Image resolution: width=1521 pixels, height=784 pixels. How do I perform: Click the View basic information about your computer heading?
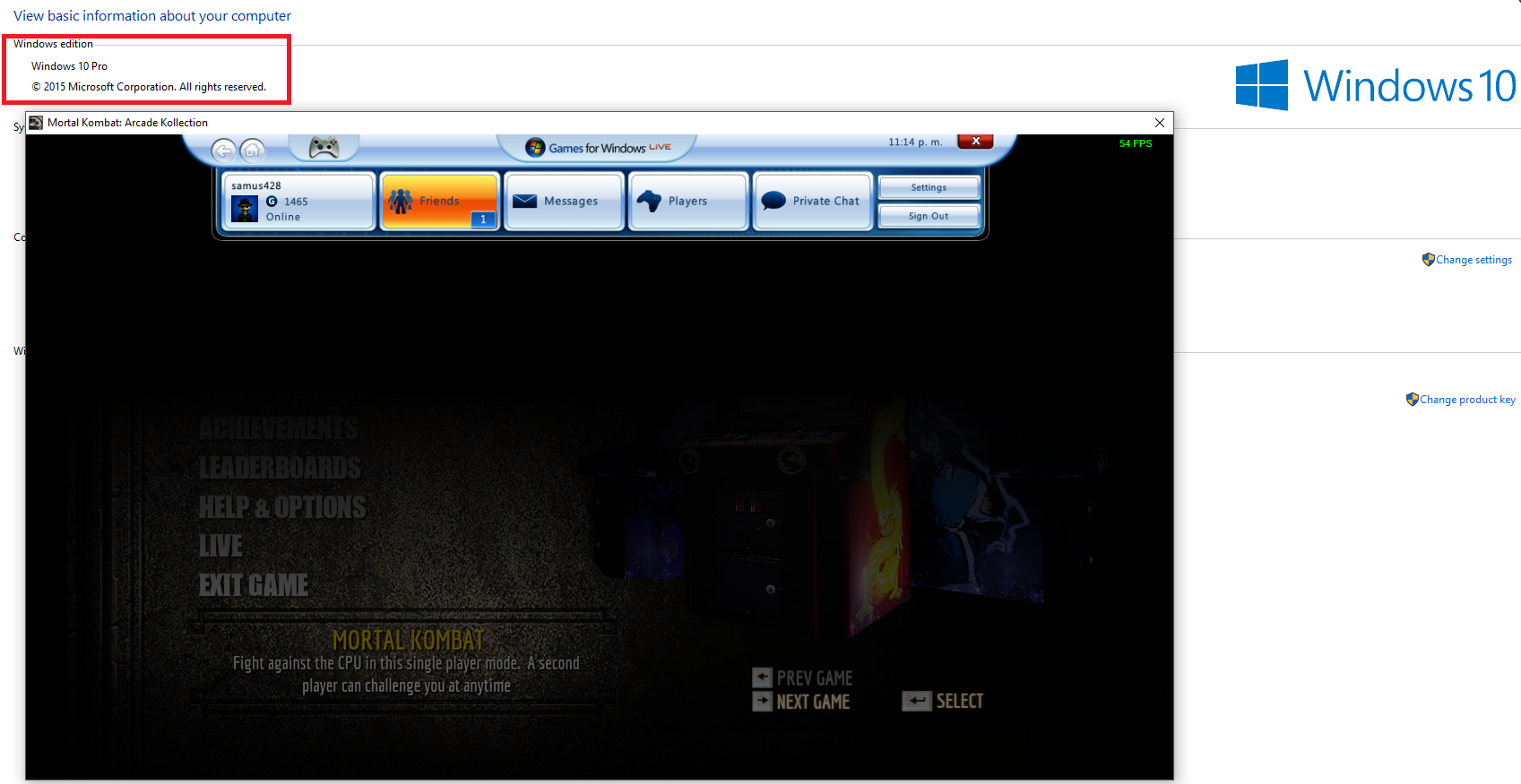tap(152, 15)
